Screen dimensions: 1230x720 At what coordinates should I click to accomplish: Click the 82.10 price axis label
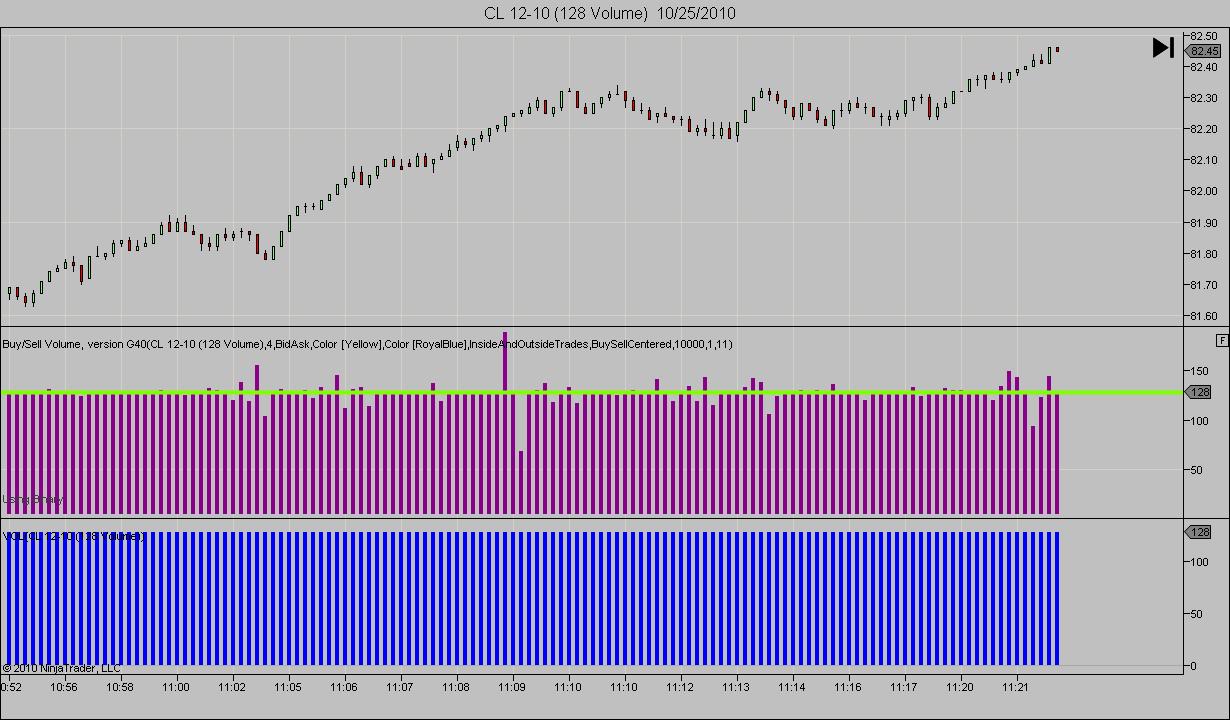point(1204,160)
